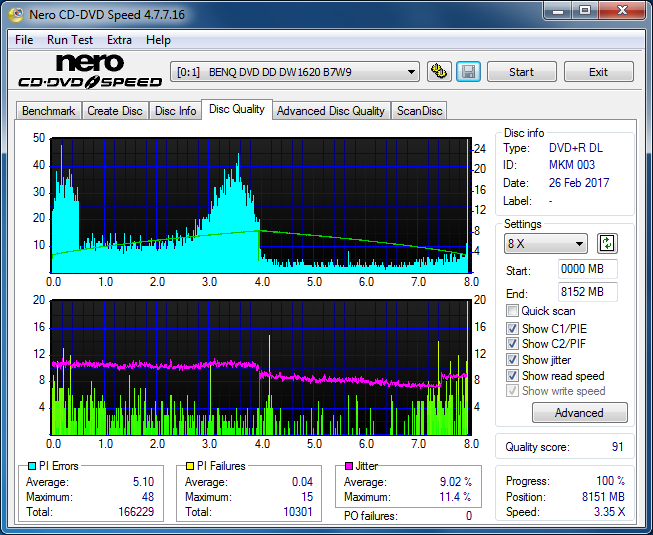This screenshot has width=653, height=535.
Task: Click PO failures value 0
Action: [469, 516]
